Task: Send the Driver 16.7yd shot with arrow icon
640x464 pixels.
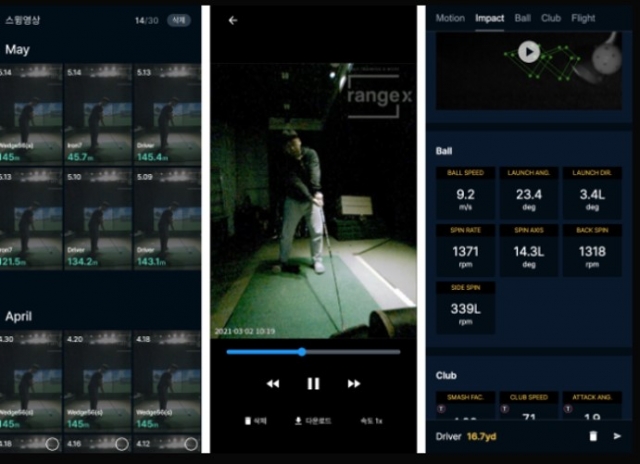Action: coord(617,436)
